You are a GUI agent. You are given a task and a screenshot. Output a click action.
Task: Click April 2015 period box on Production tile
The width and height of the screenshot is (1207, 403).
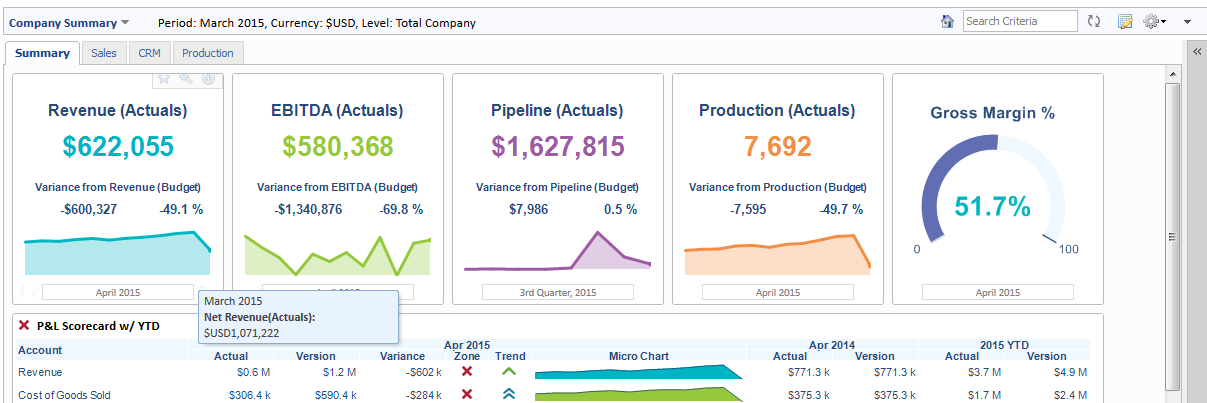pyautogui.click(x=778, y=292)
